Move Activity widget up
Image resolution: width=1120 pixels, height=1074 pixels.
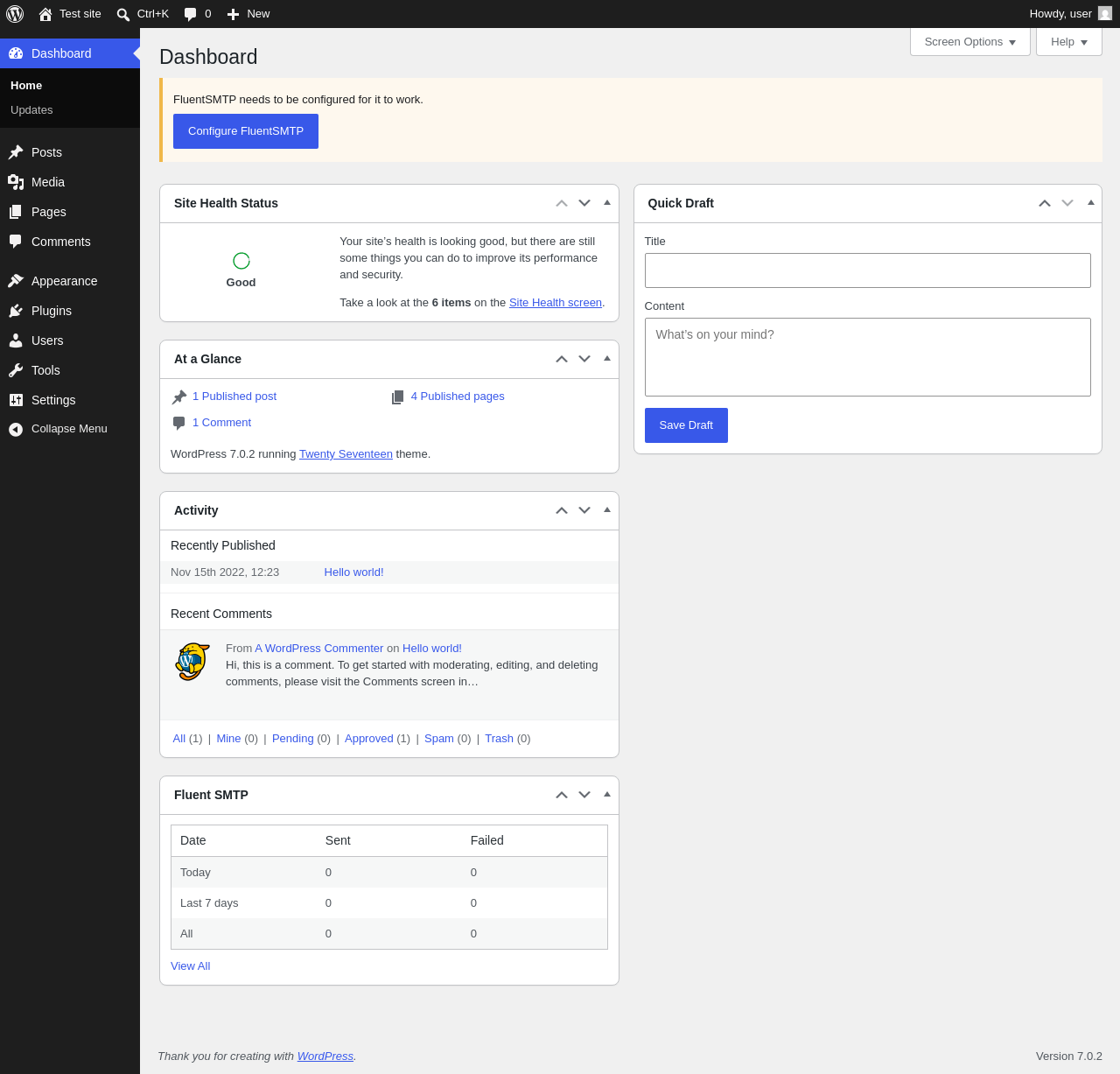pos(562,510)
